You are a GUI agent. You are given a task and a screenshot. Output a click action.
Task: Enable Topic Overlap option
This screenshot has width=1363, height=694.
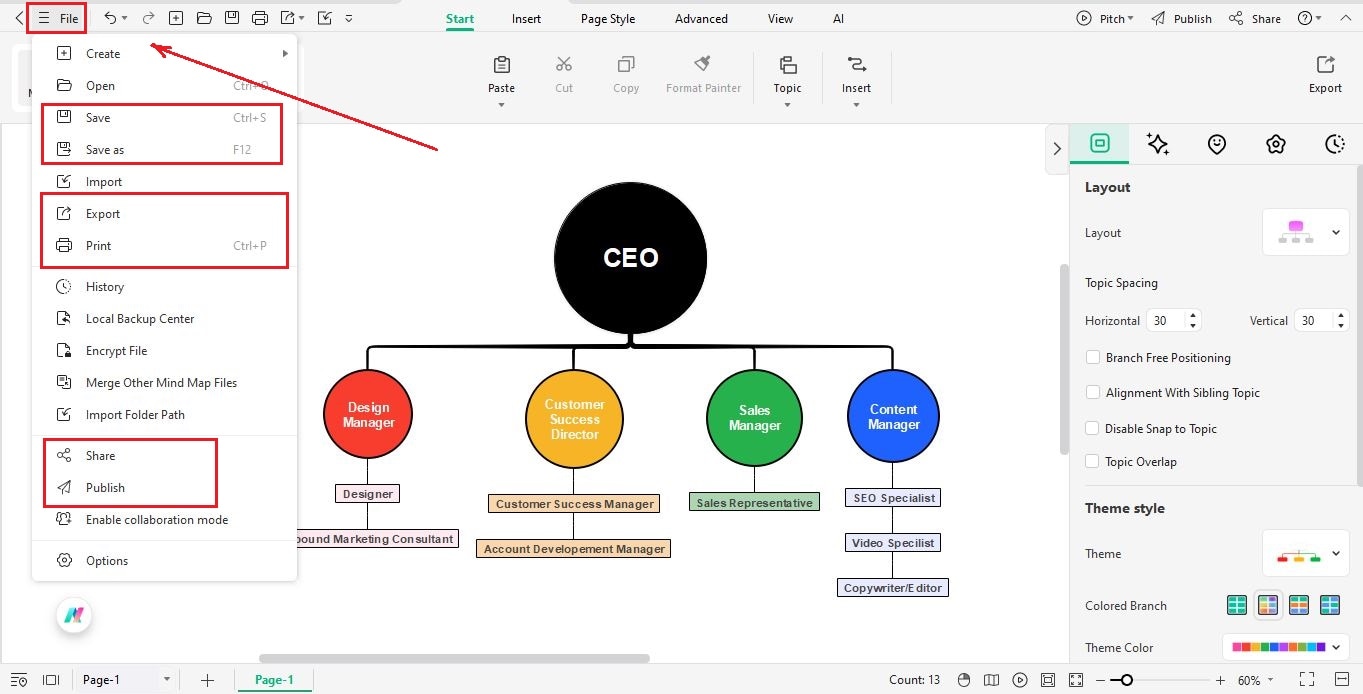pos(1093,461)
